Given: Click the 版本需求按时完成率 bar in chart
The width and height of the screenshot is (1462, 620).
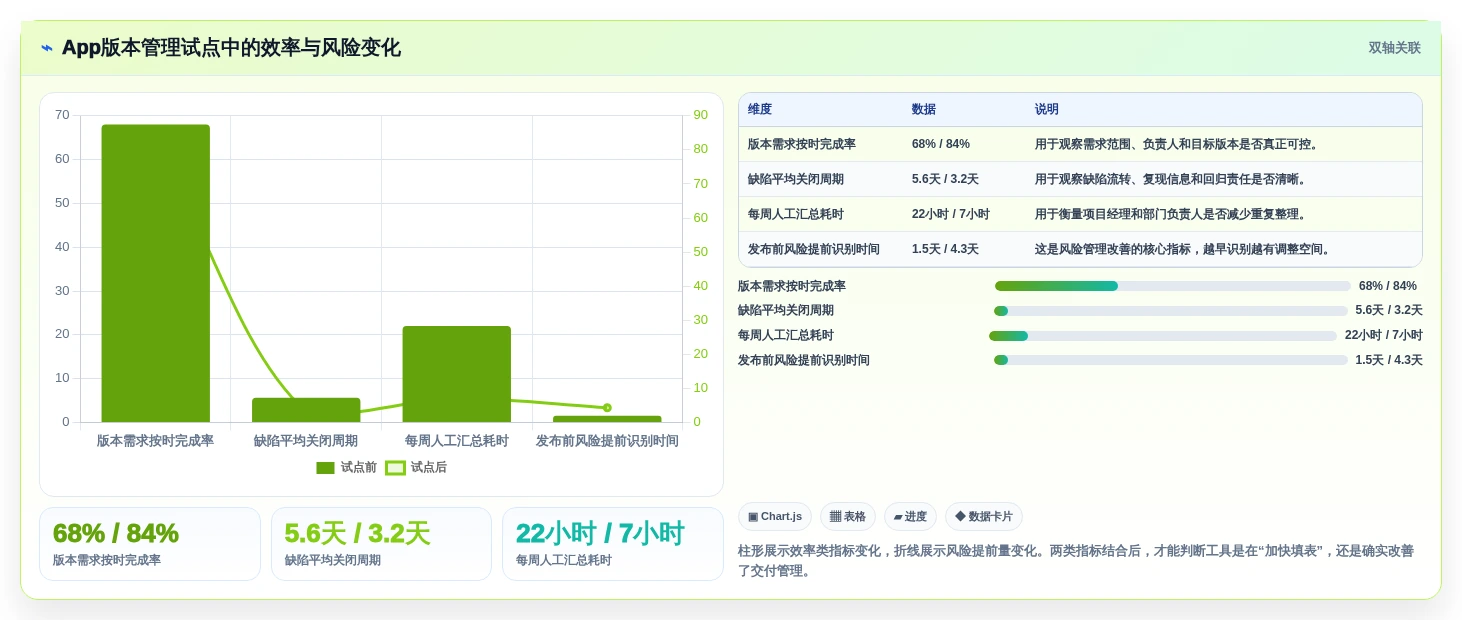Looking at the screenshot, I should [x=156, y=273].
